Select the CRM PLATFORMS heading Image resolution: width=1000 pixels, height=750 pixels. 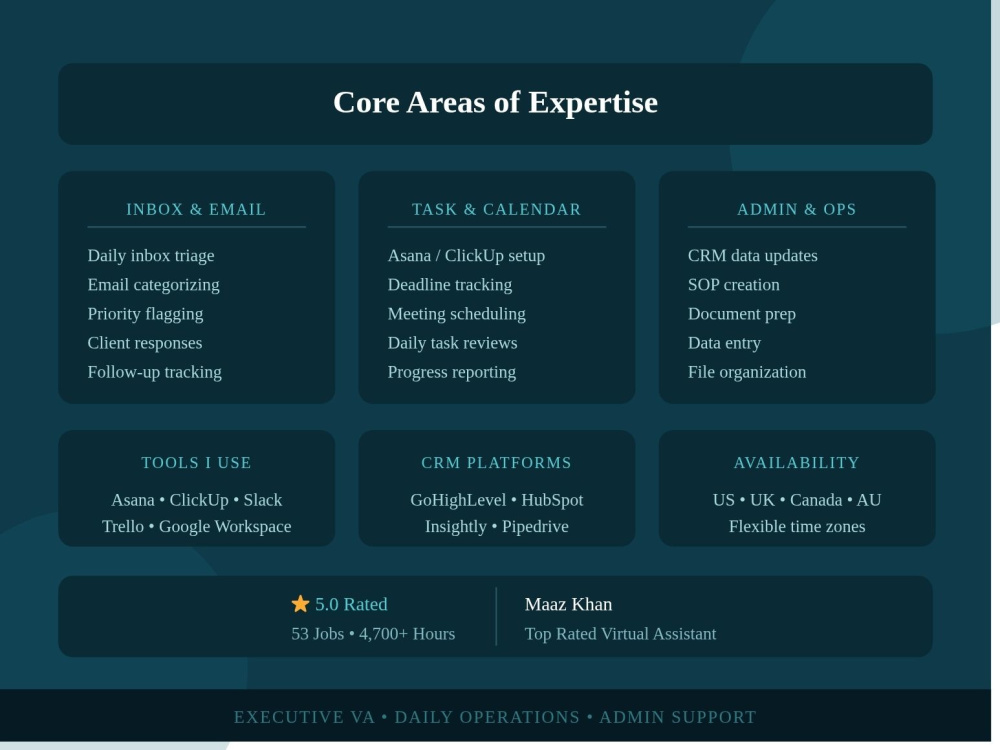pos(497,462)
